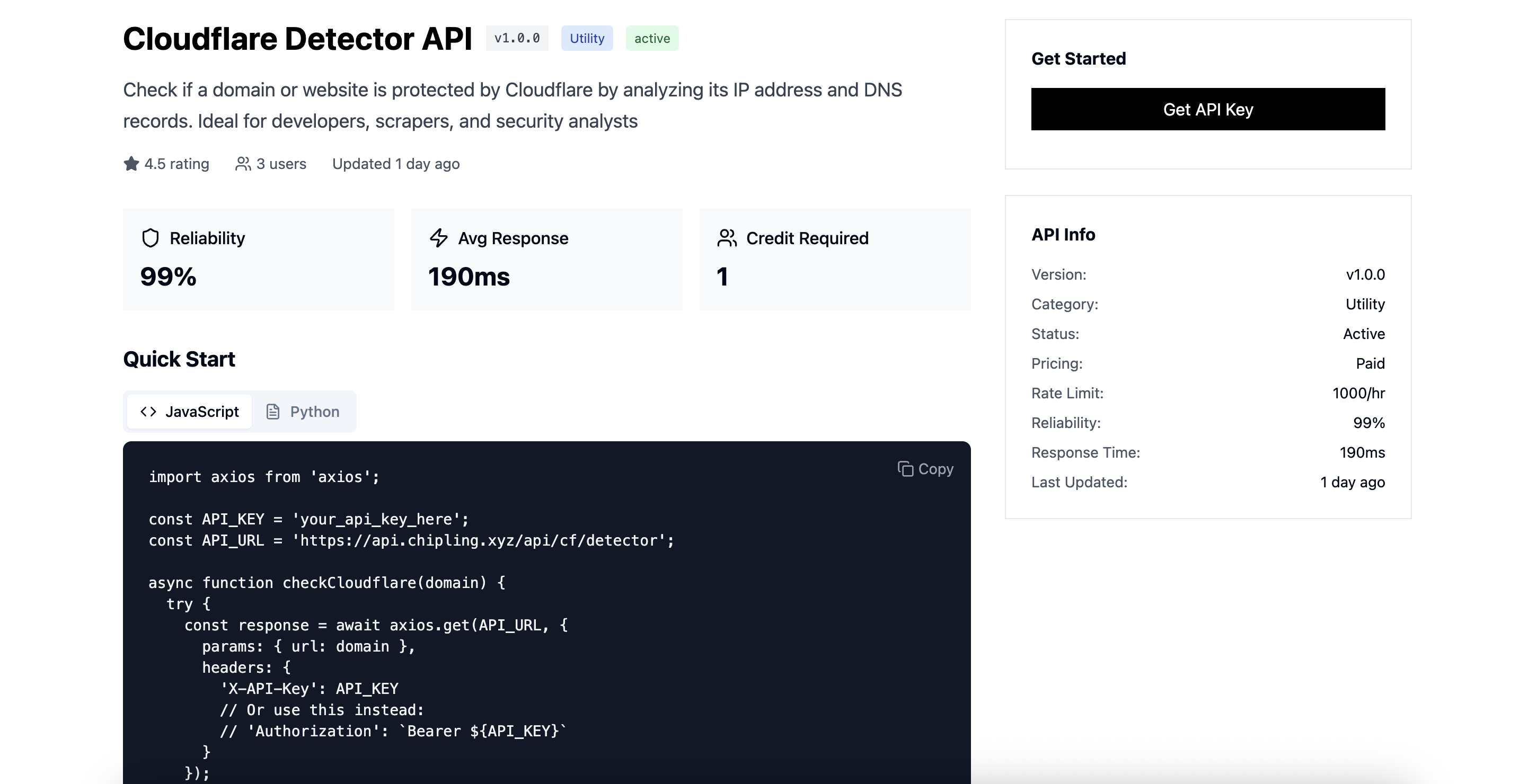This screenshot has height=784, width=1537.
Task: Click the document icon on Python tab
Action: (272, 412)
